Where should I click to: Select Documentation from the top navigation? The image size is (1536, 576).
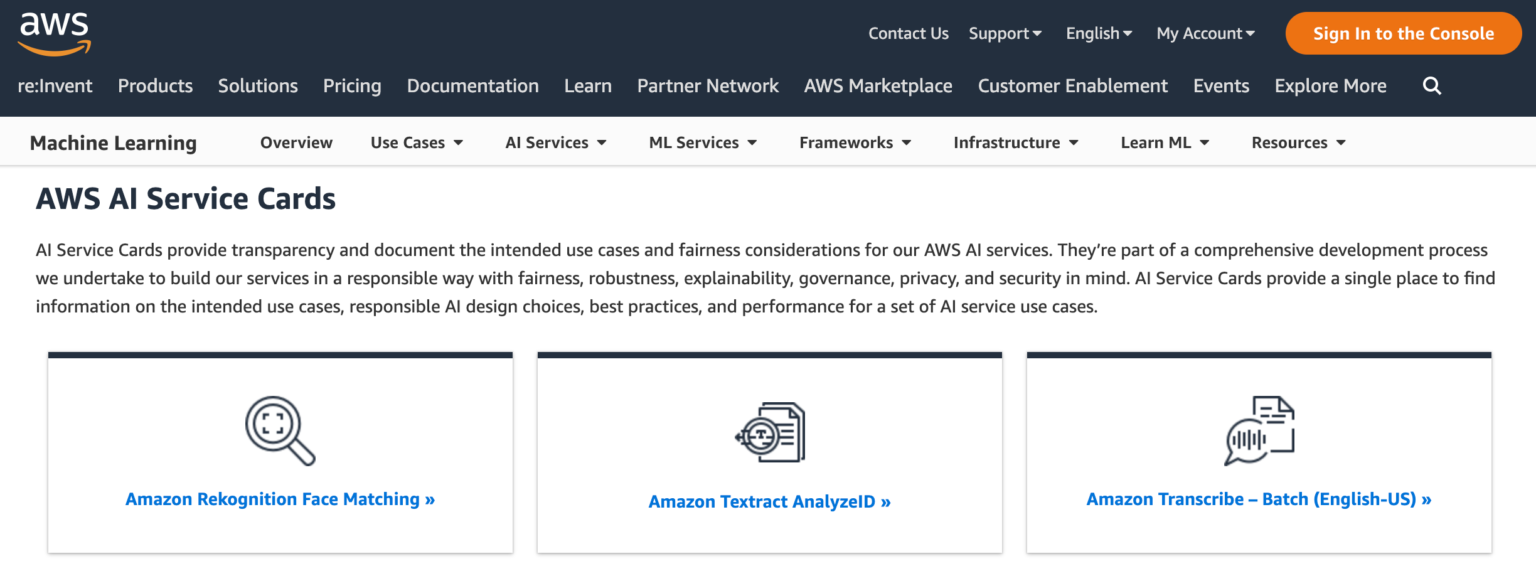coord(473,85)
